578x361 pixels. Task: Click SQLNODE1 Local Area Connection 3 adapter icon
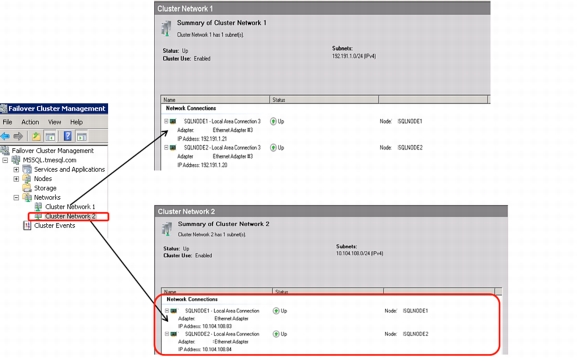coord(173,121)
